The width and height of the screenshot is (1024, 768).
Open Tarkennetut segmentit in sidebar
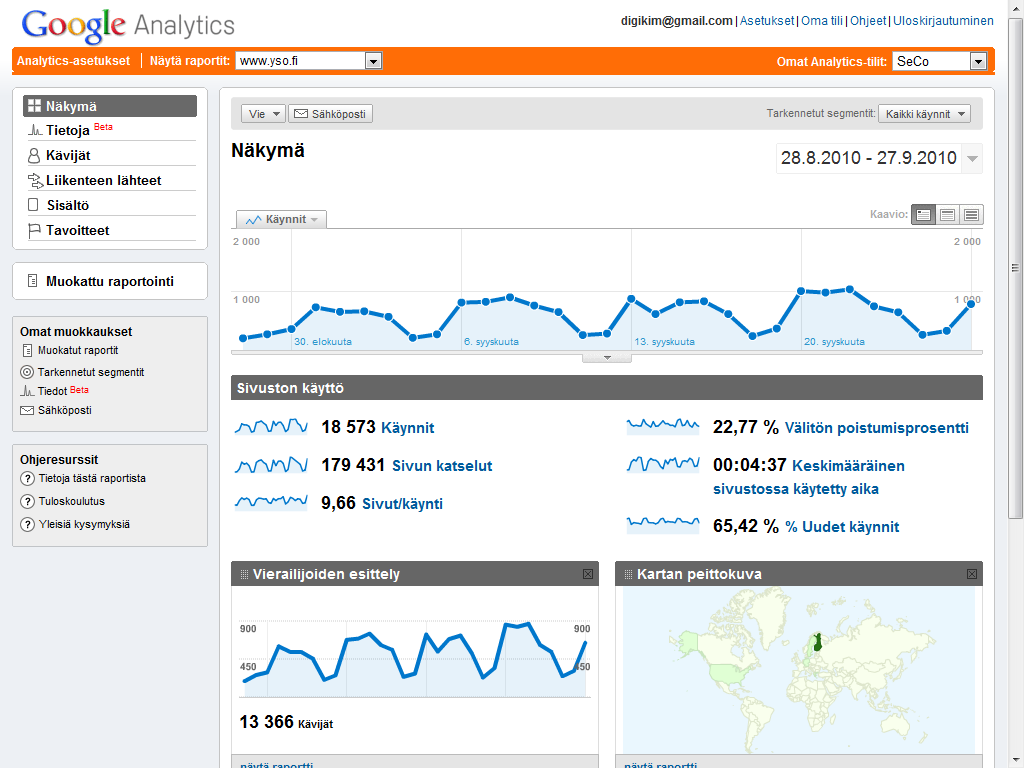tap(91, 372)
